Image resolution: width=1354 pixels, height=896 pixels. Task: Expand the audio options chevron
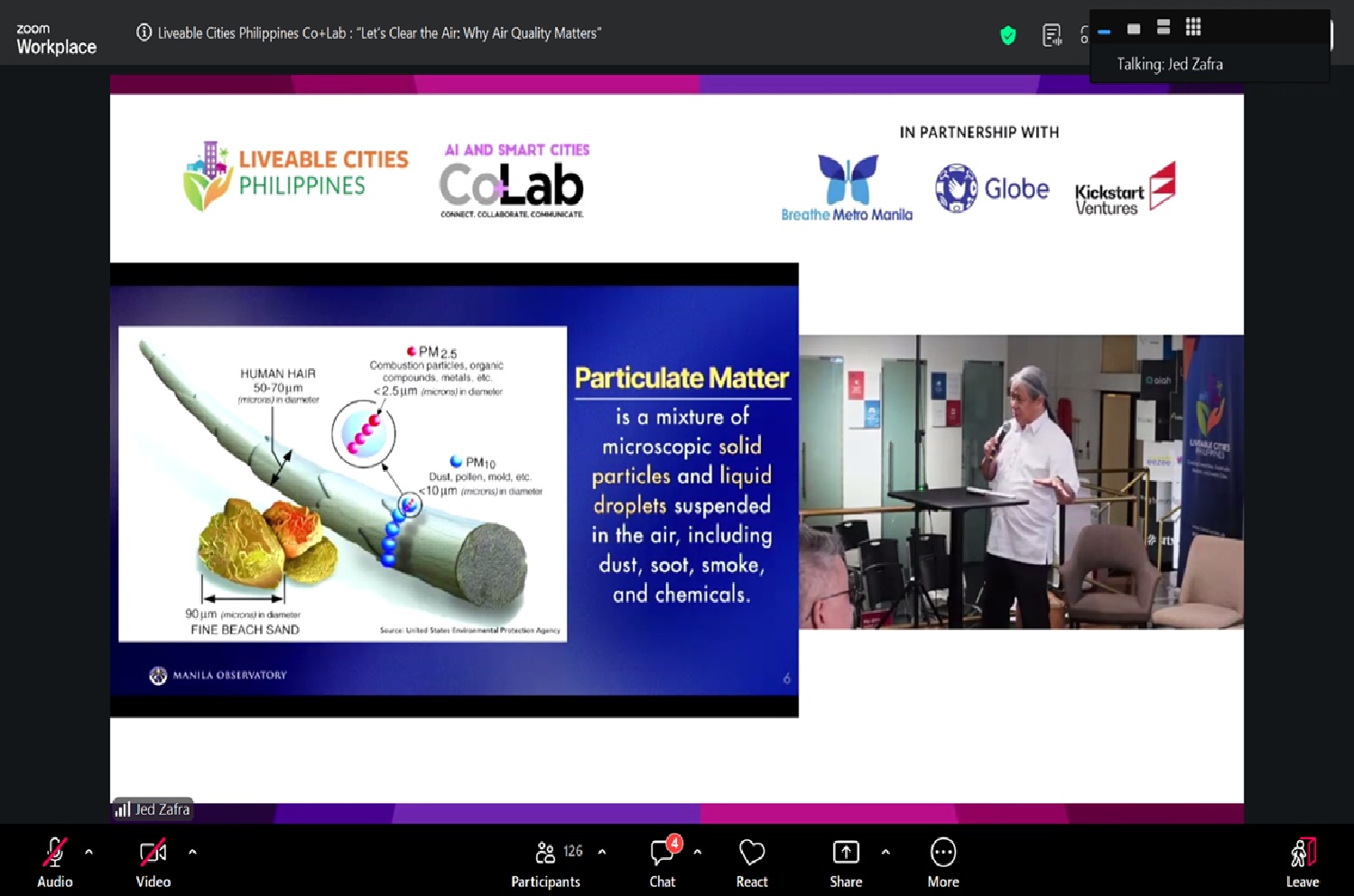pos(88,852)
